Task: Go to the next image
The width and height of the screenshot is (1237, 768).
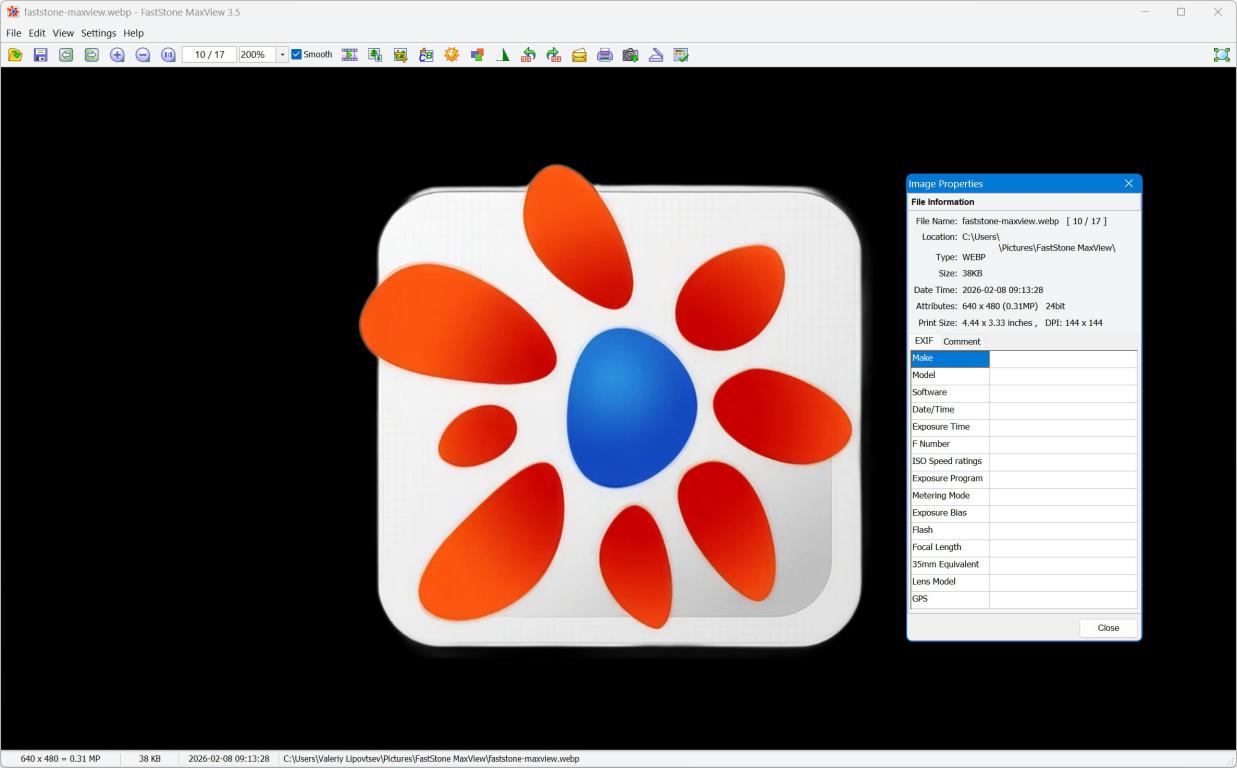Action: click(92, 55)
